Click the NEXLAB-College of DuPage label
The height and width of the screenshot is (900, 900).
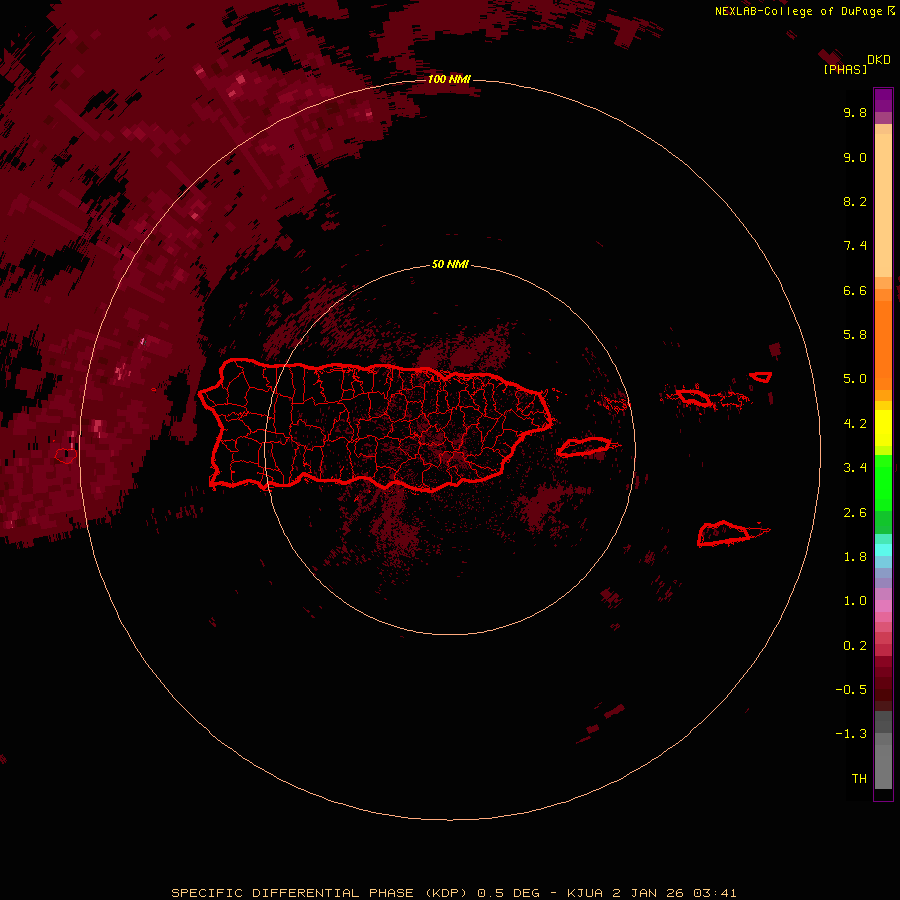804,11
